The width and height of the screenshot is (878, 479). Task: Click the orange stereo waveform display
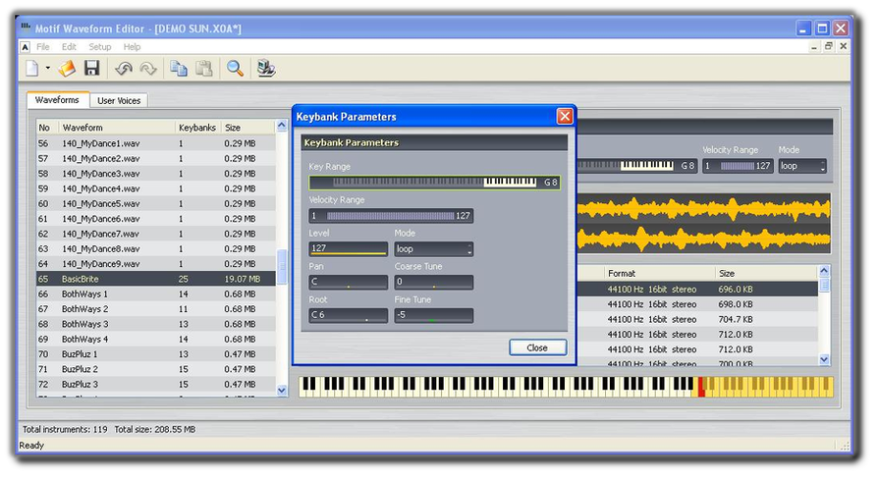pos(704,224)
